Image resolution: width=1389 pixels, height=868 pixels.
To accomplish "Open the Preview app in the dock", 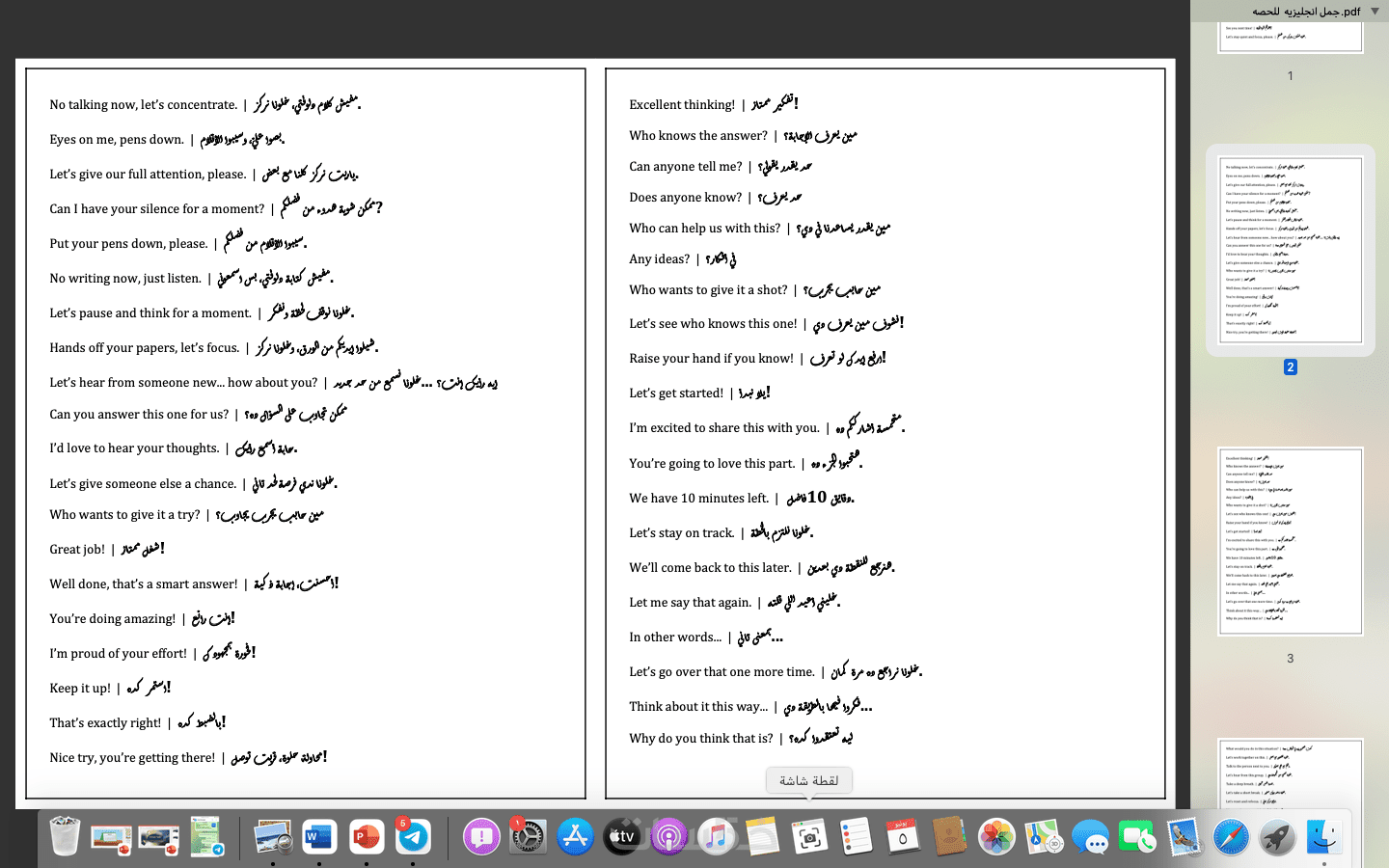I will [x=274, y=836].
